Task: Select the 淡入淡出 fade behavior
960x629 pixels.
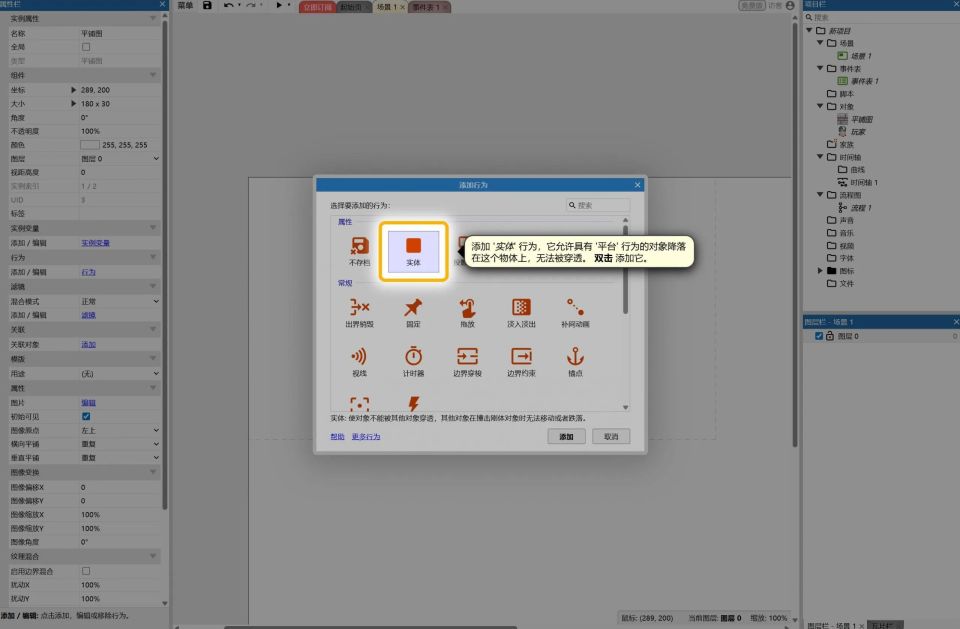Action: coord(521,312)
